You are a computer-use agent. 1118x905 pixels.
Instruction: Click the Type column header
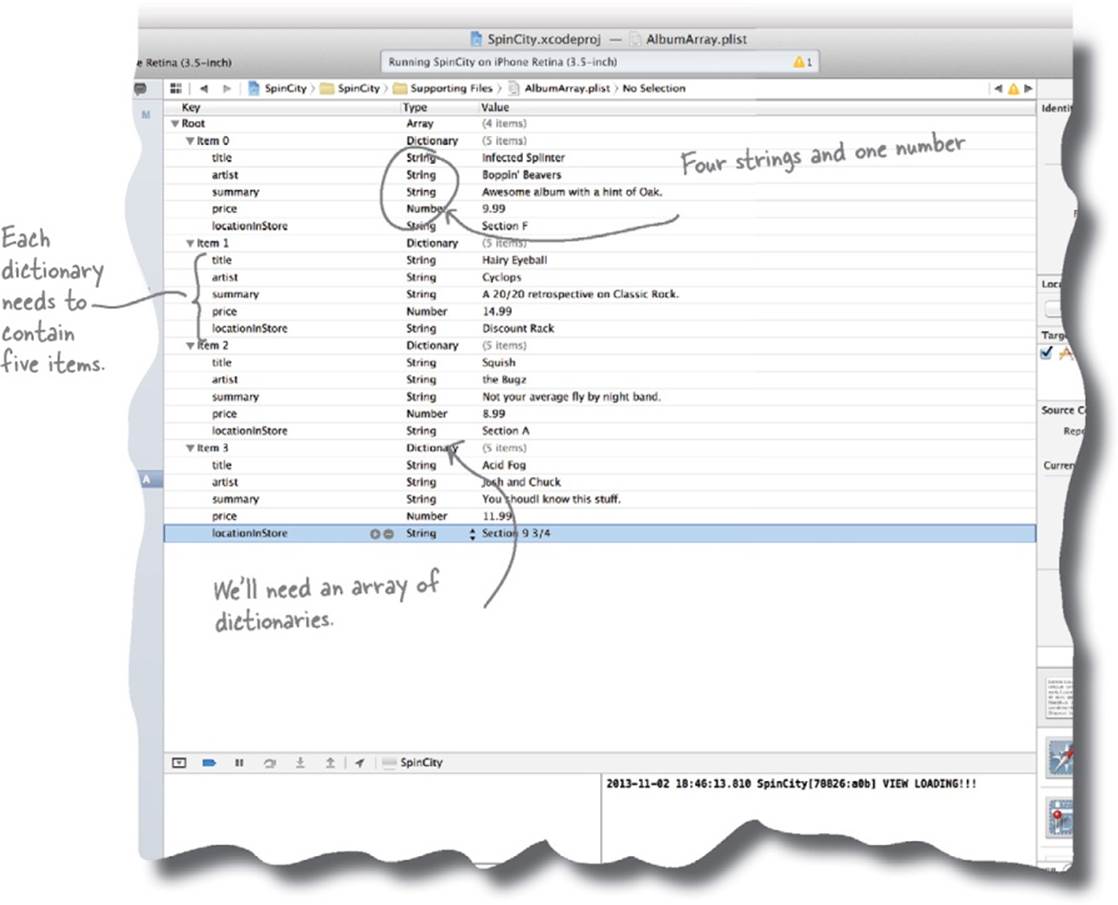(415, 108)
